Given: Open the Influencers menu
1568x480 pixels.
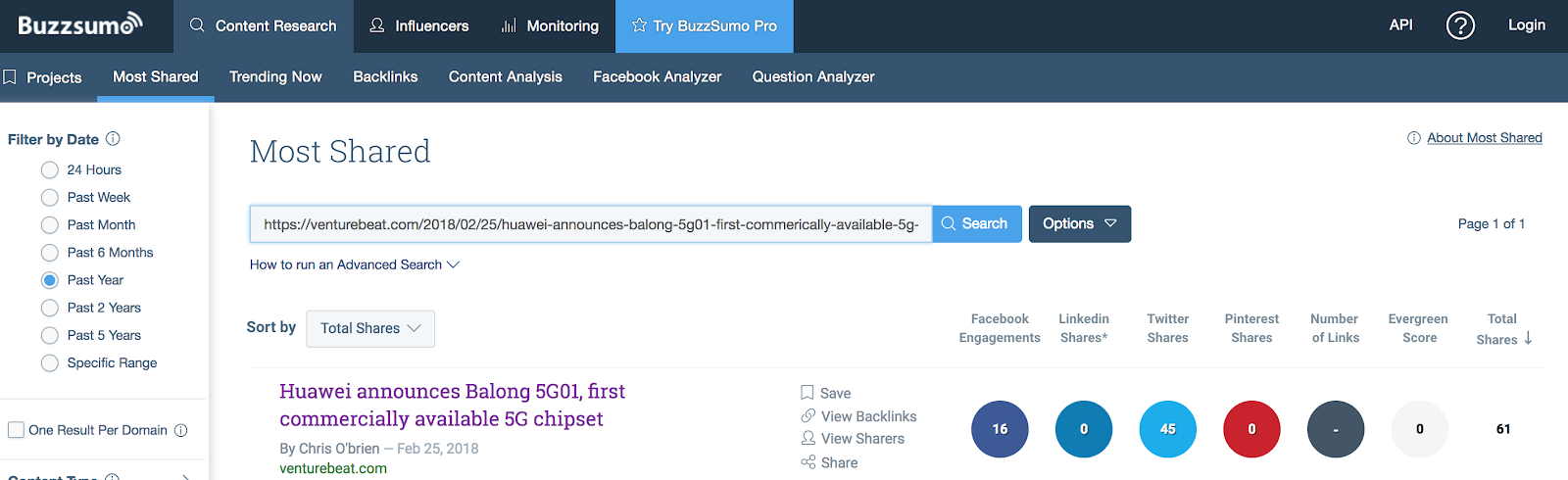Looking at the screenshot, I should 418,26.
